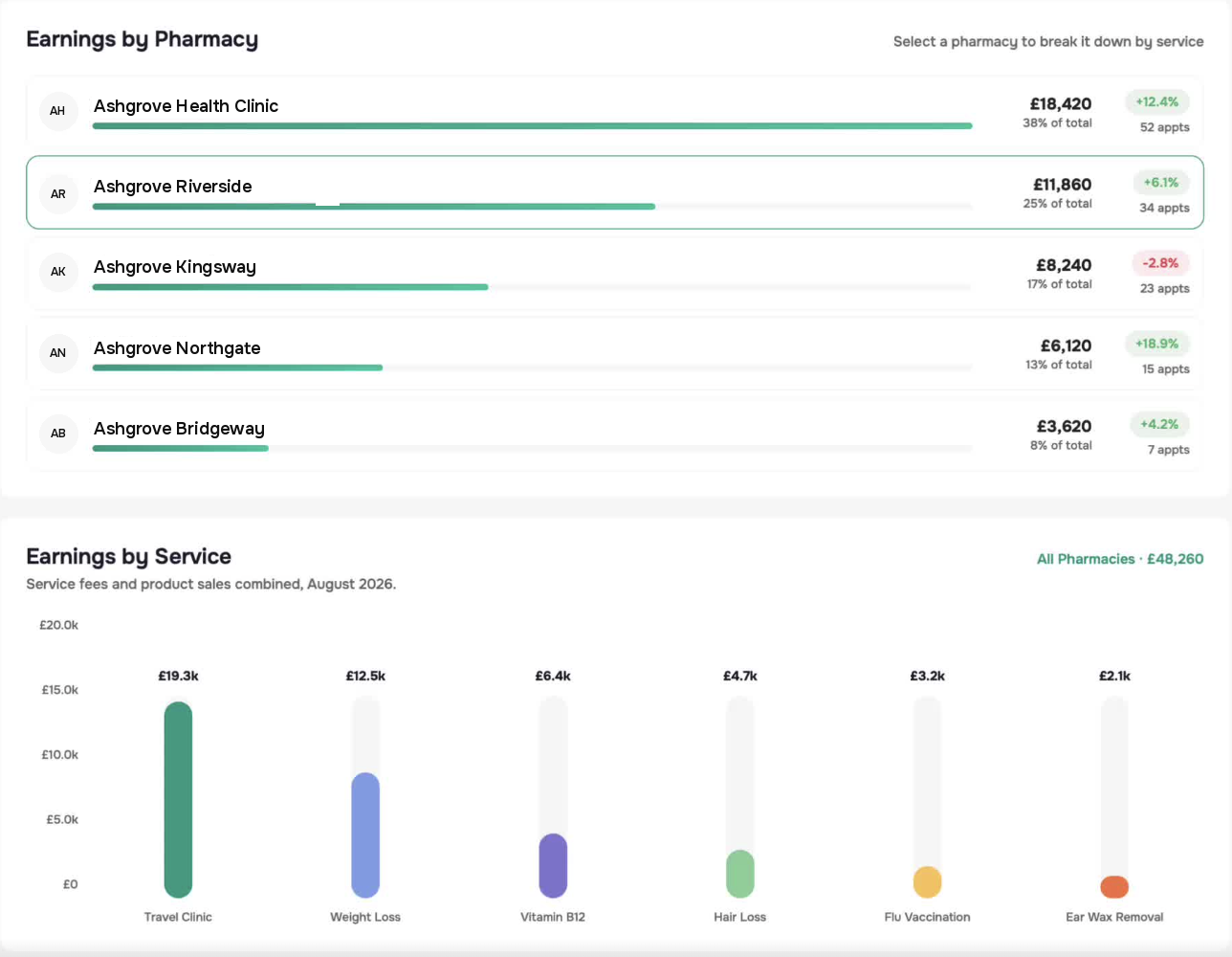
Task: Click Ashgrove Northgate's earnings progress bar
Action: point(533,367)
